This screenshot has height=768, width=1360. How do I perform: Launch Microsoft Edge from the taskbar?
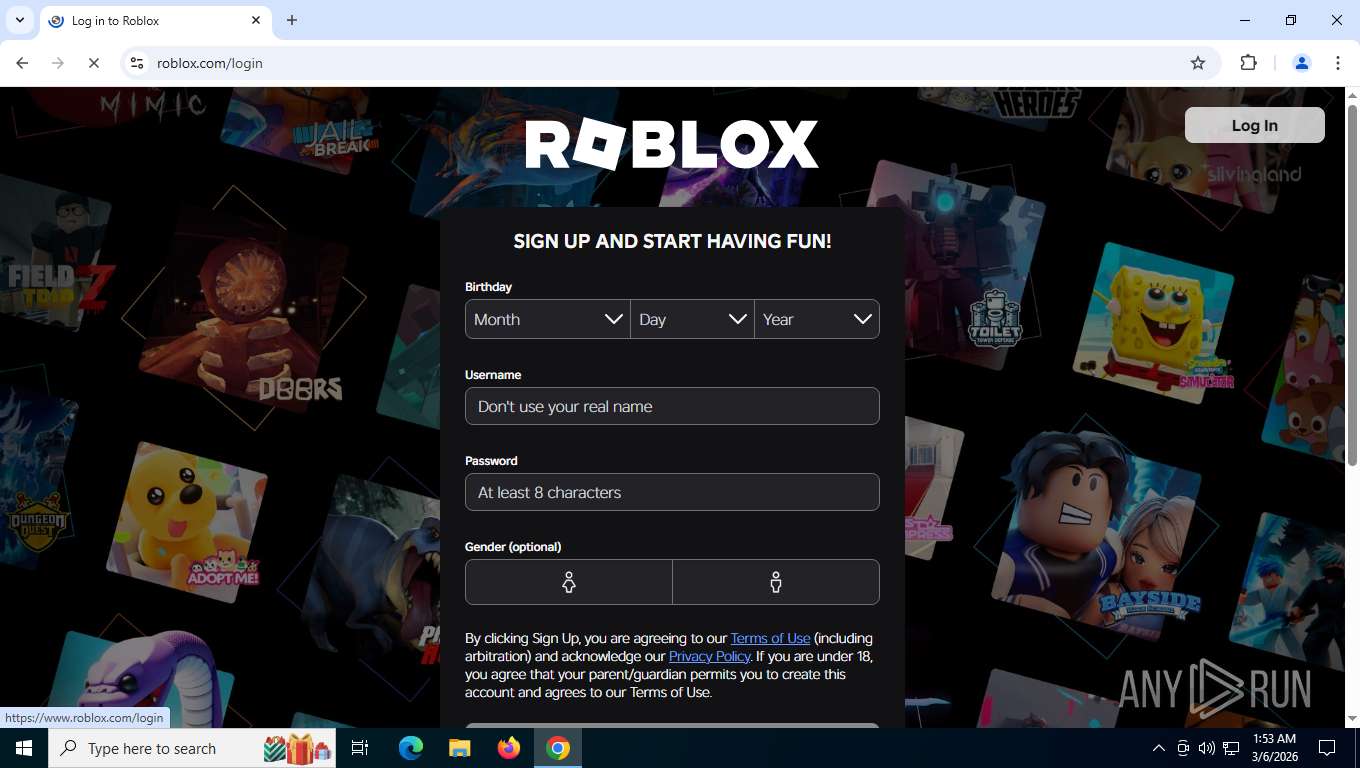coord(411,748)
